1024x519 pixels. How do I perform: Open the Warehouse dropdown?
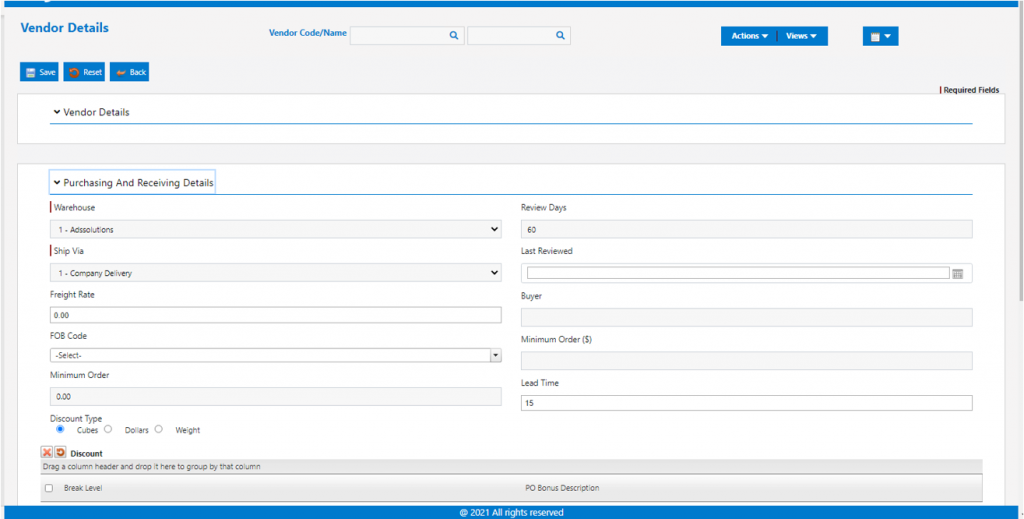click(276, 229)
